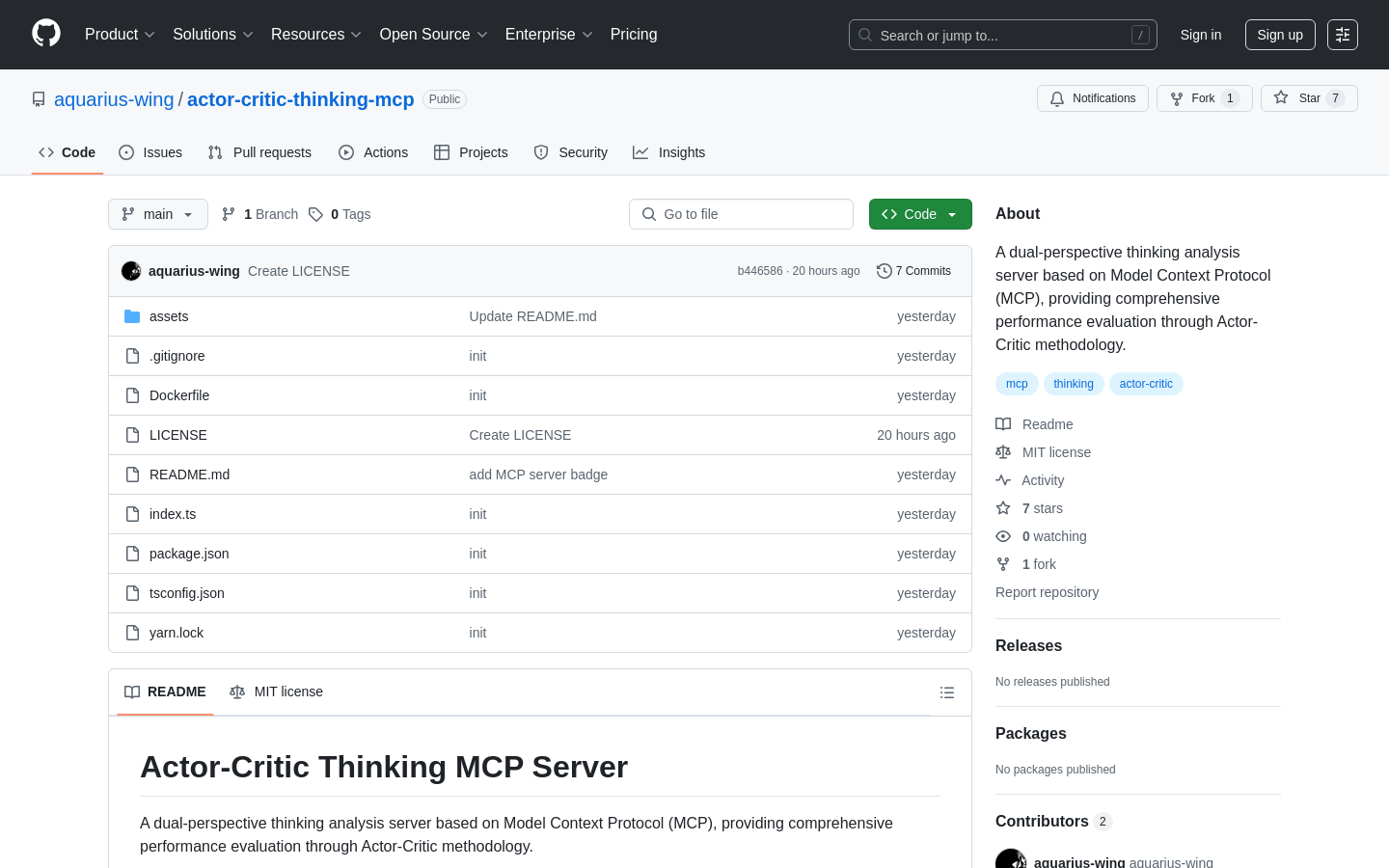This screenshot has width=1389, height=868.
Task: Switch to the Pull requests tab
Action: pyautogui.click(x=259, y=152)
